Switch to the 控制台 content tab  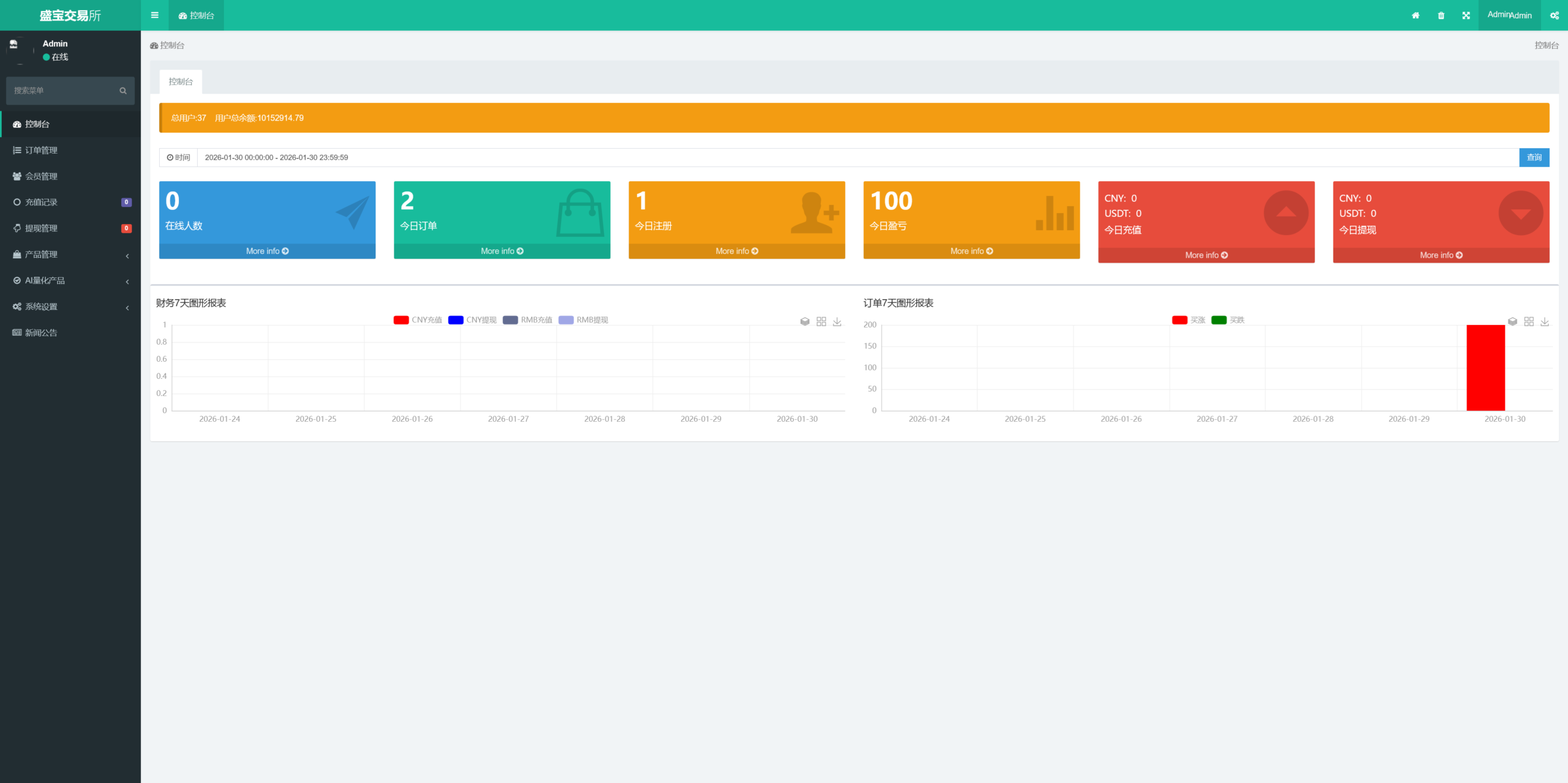pyautogui.click(x=181, y=81)
